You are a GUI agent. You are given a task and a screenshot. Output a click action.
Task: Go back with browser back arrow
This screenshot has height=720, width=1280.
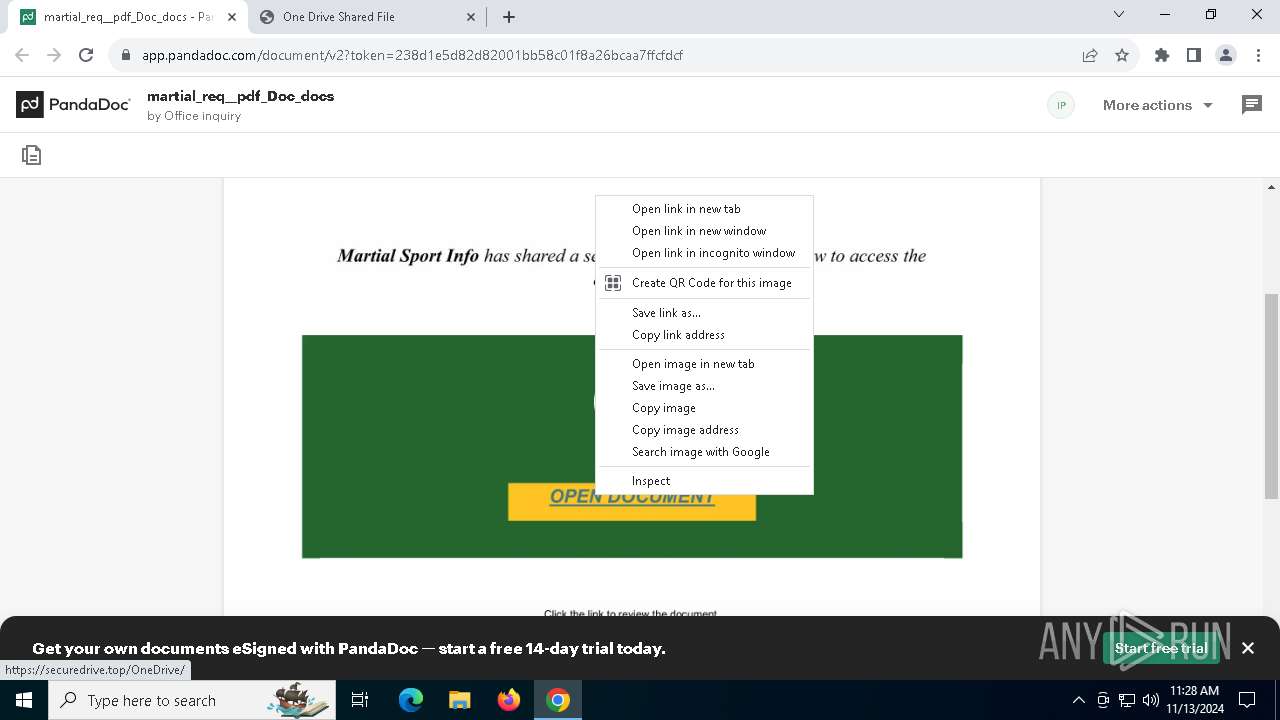click(x=22, y=55)
